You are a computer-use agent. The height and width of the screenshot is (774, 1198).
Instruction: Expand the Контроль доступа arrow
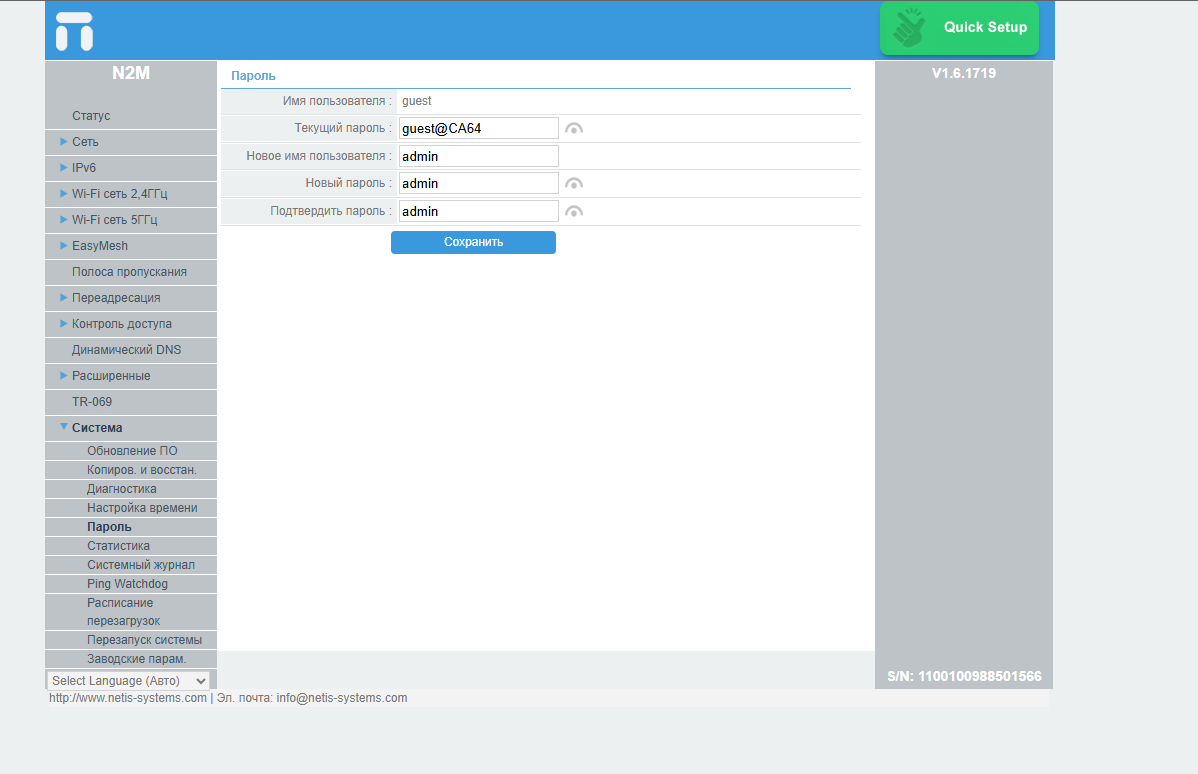(x=63, y=323)
